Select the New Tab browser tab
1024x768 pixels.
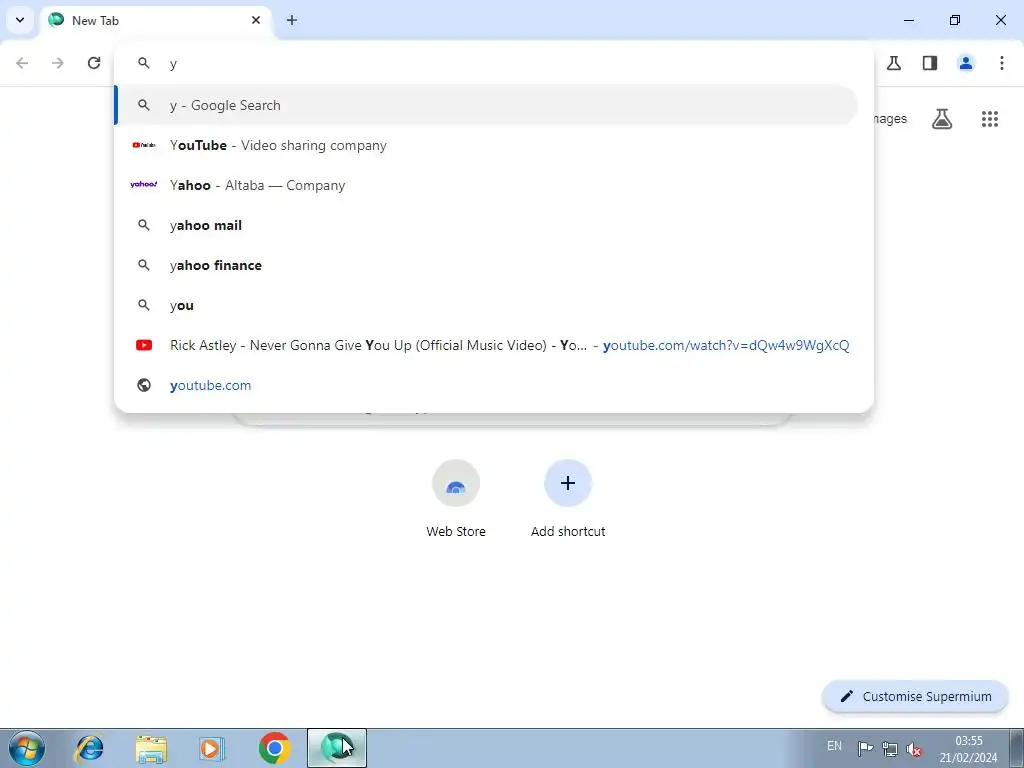pos(157,20)
